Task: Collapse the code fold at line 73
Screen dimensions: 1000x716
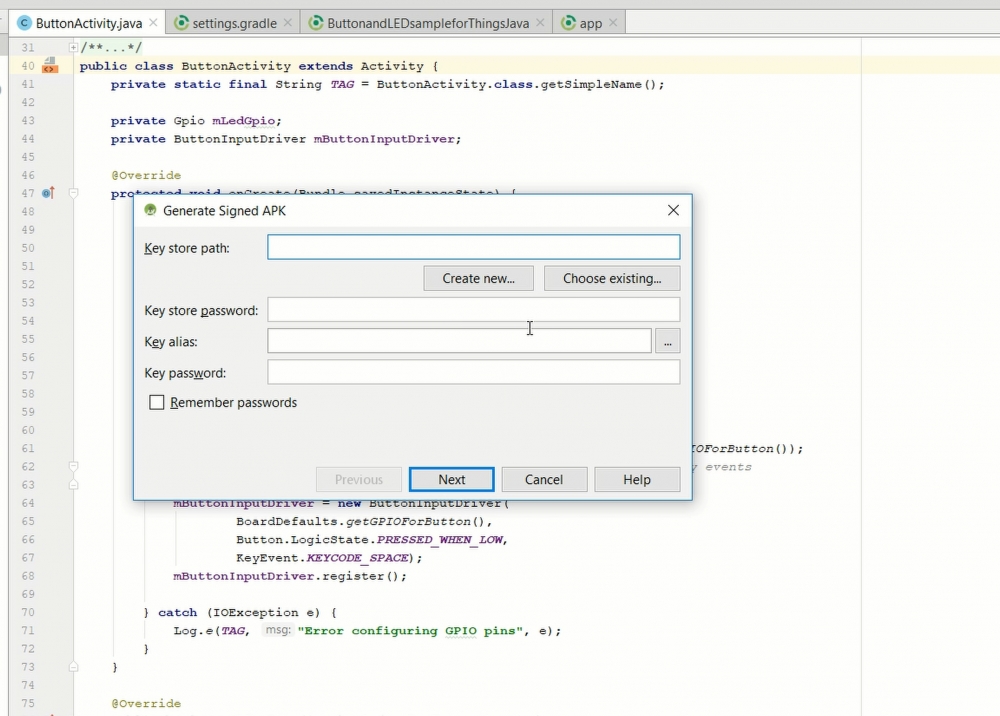Action: tap(74, 667)
